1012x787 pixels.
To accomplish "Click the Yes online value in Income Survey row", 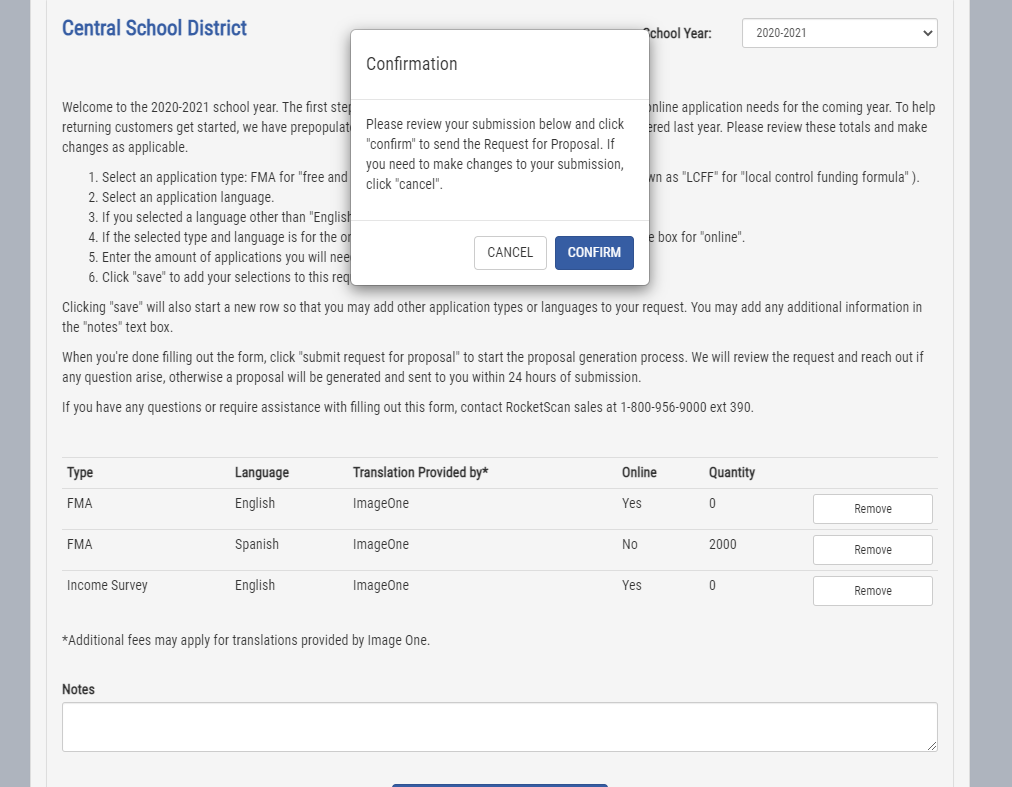I will (x=632, y=586).
